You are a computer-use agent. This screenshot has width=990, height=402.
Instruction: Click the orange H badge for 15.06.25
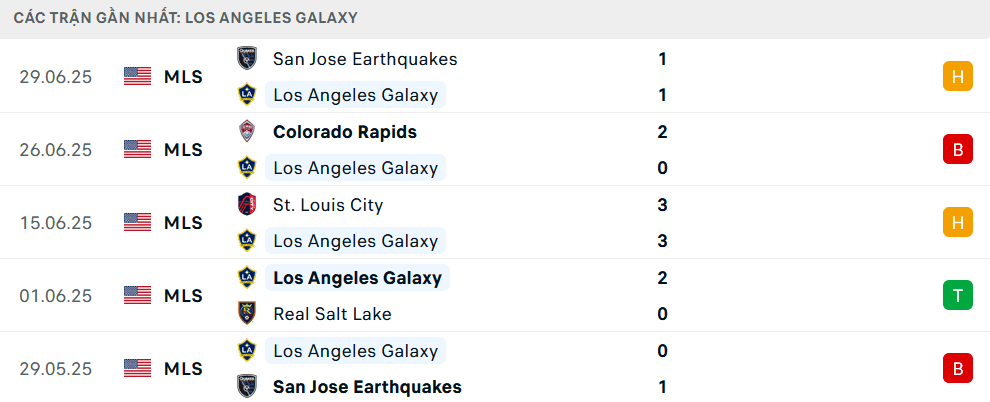click(957, 222)
